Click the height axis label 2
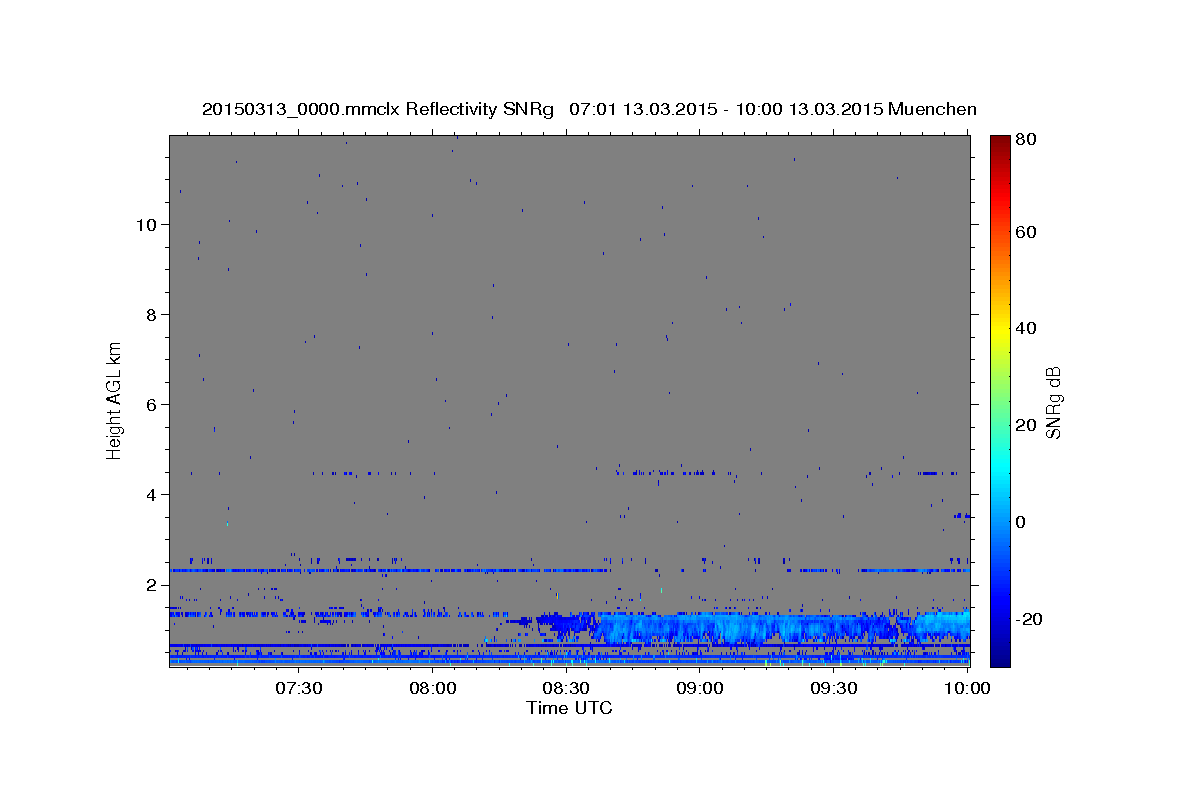This screenshot has width=1200, height=800. (151, 584)
